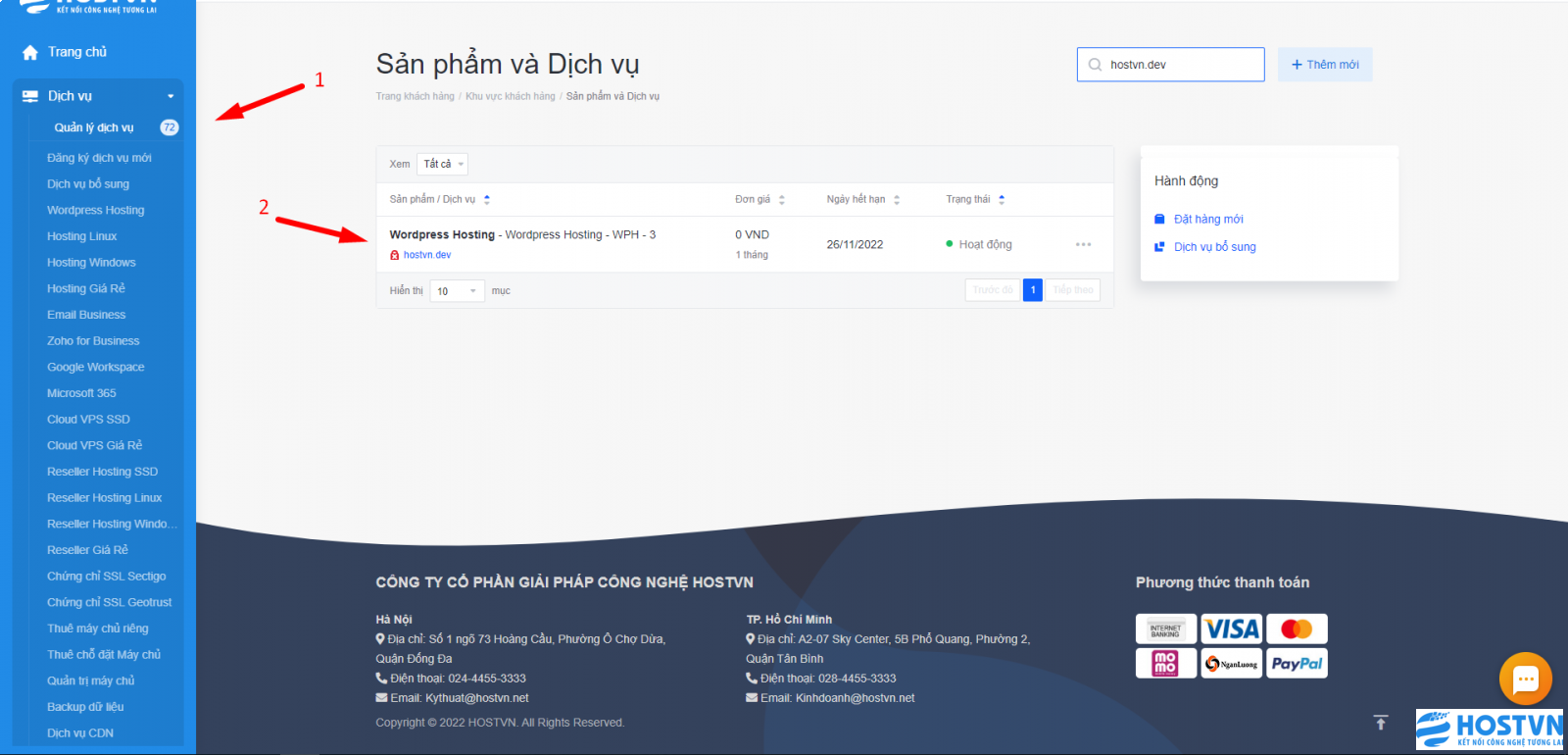Open the orange chat bubble widget
The height and width of the screenshot is (755, 1568).
point(1526,679)
